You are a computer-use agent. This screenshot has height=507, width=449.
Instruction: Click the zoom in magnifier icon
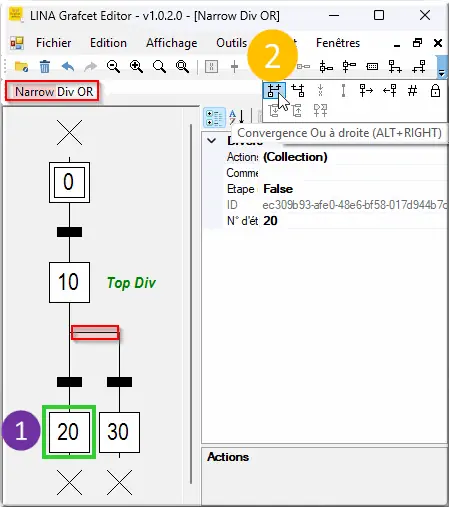pos(136,67)
